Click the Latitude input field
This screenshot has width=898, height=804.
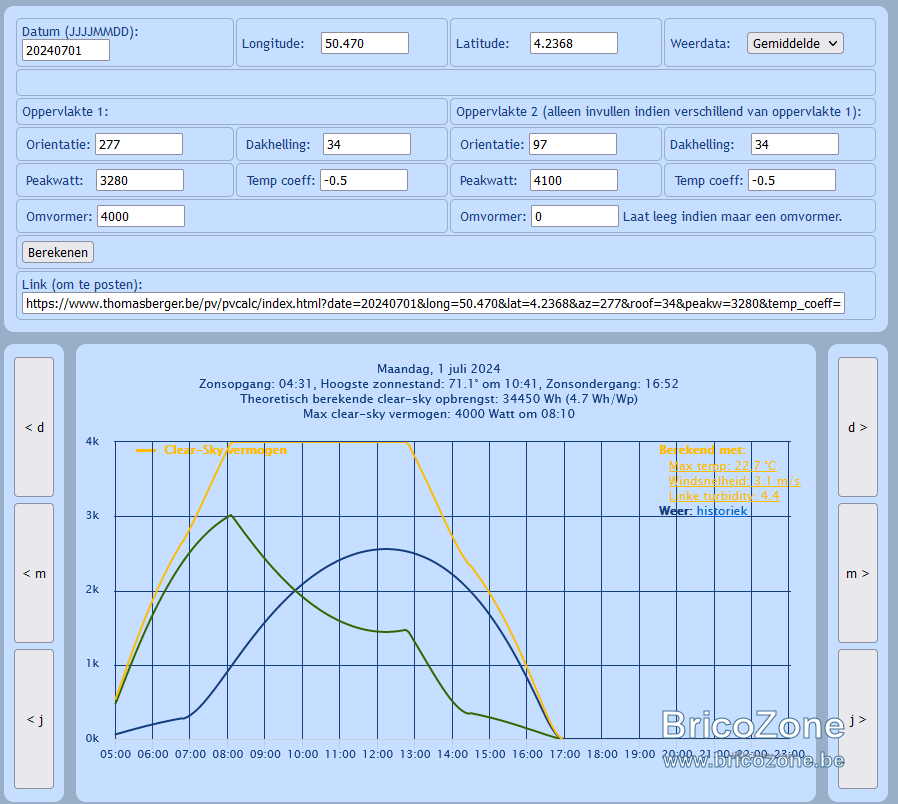click(x=574, y=44)
